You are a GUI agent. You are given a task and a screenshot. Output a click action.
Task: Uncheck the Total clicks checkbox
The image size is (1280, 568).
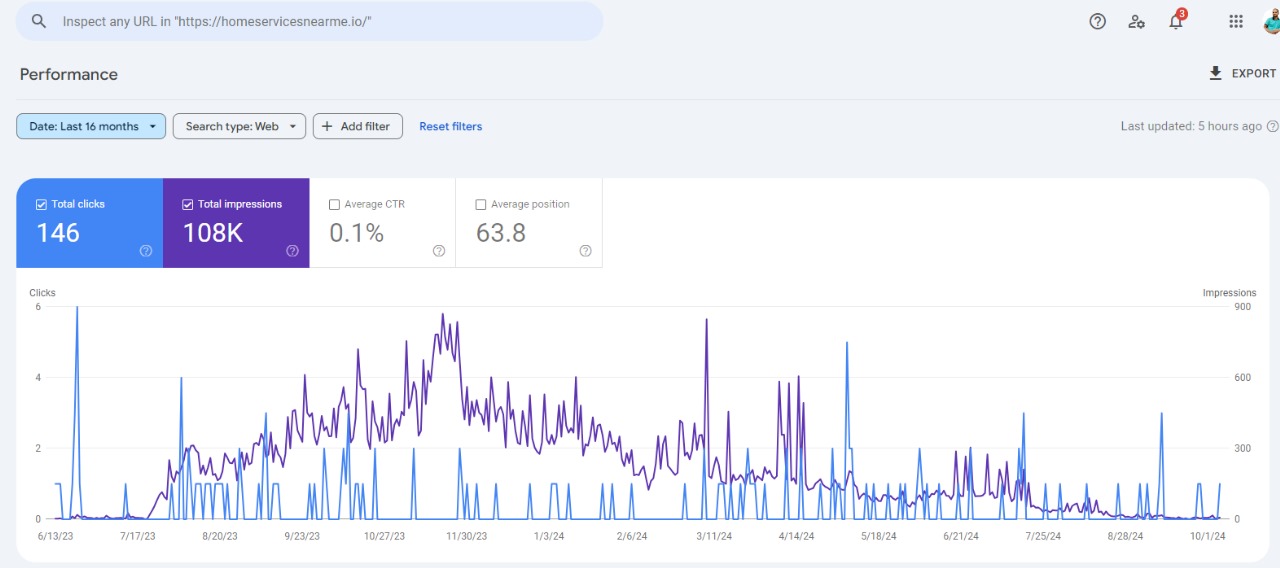[41, 204]
